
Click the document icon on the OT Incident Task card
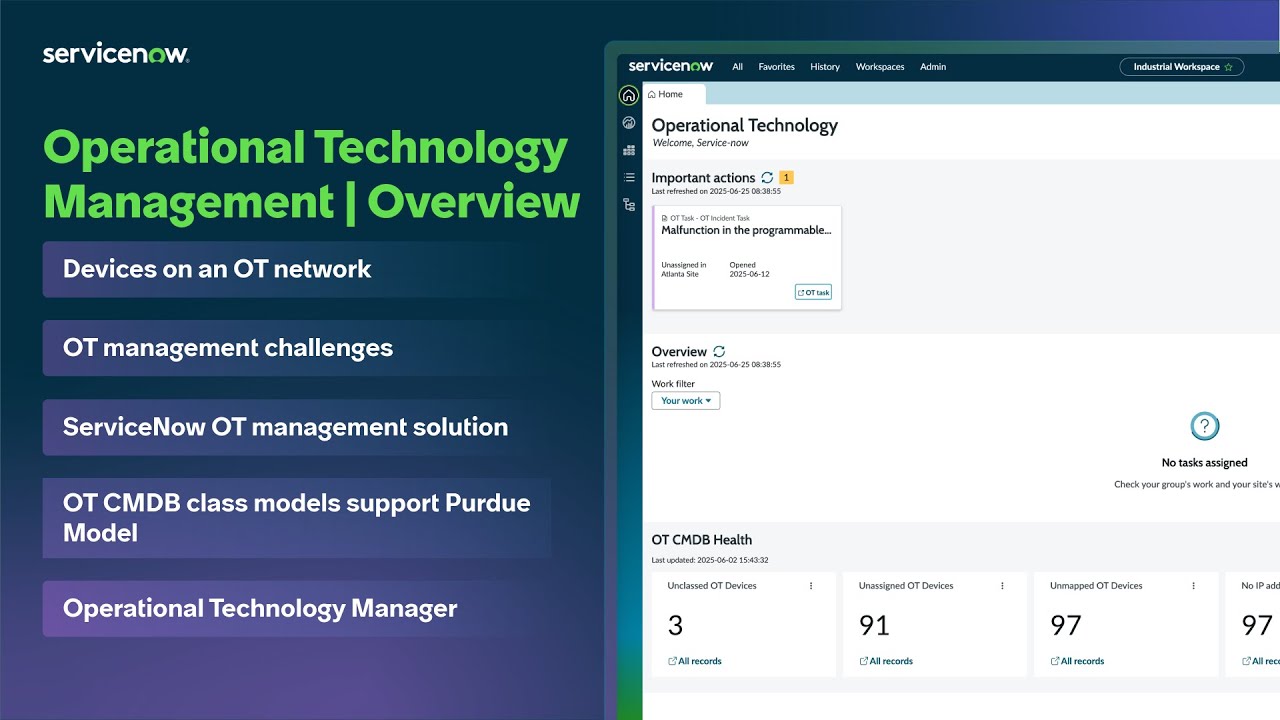coord(664,218)
